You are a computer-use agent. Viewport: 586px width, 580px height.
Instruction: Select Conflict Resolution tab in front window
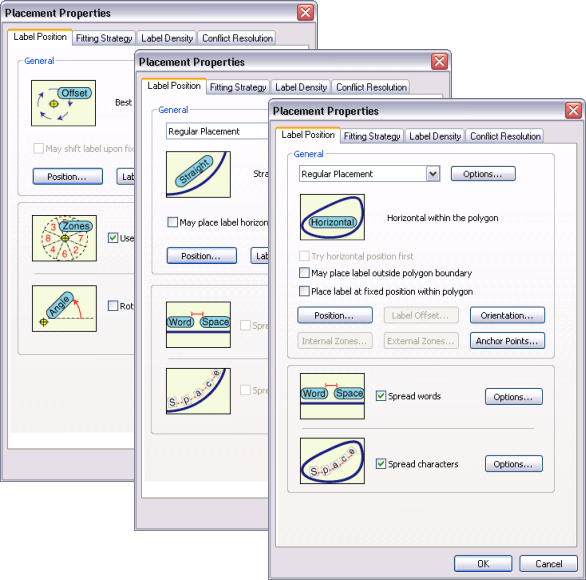click(x=505, y=136)
